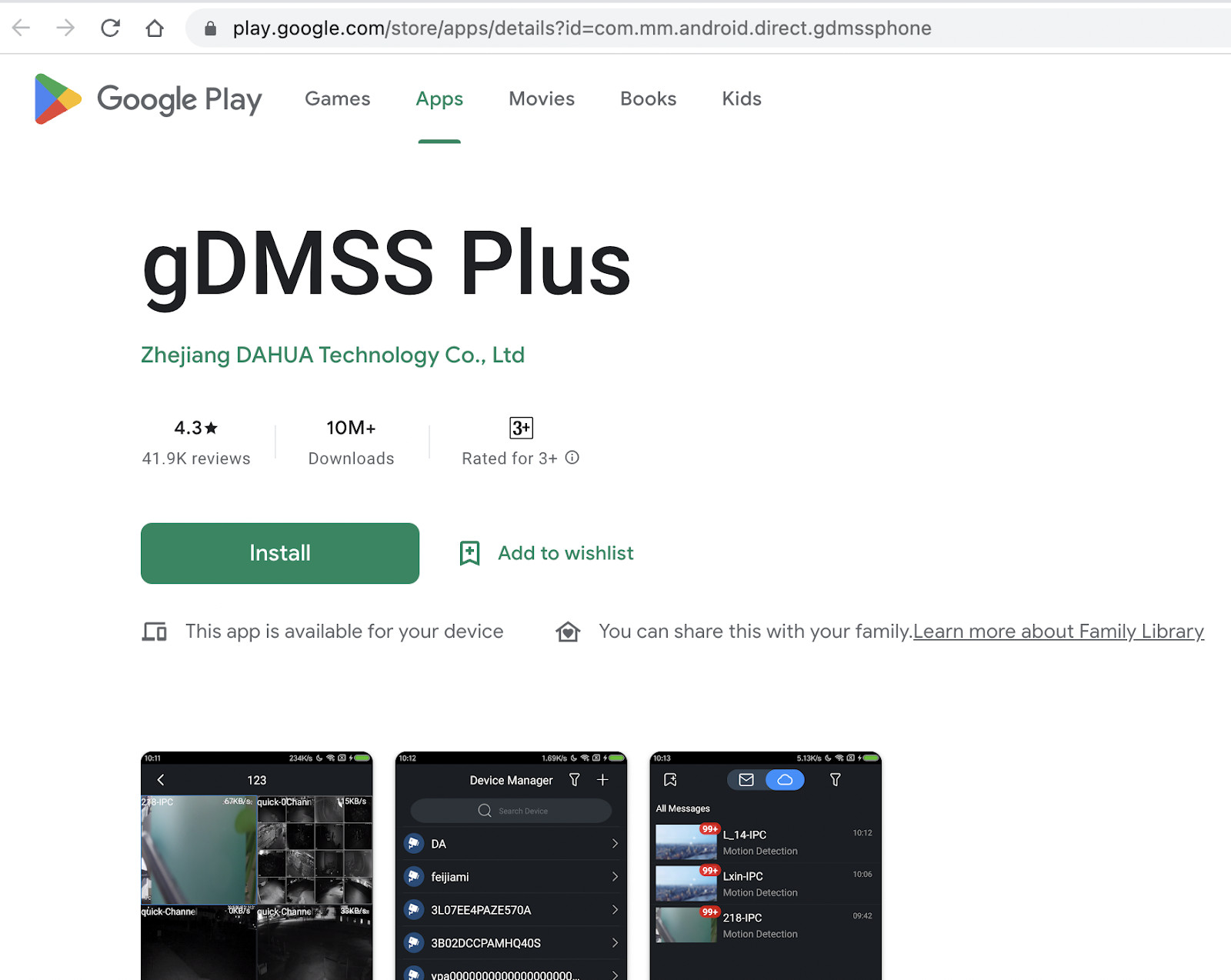Image resolution: width=1231 pixels, height=980 pixels.
Task: Click the feijiami device camera icon
Action: click(414, 877)
